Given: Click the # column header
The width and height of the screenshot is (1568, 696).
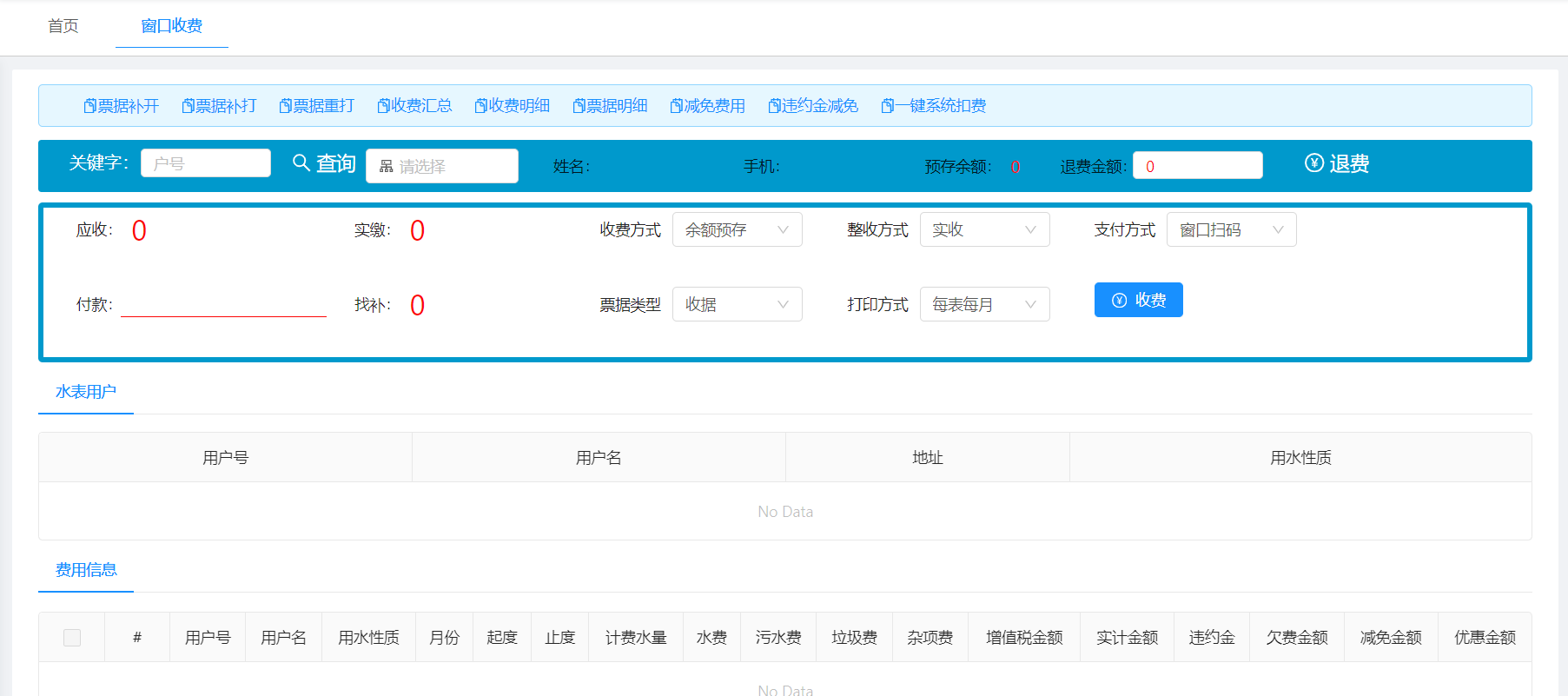Looking at the screenshot, I should pyautogui.click(x=137, y=638).
